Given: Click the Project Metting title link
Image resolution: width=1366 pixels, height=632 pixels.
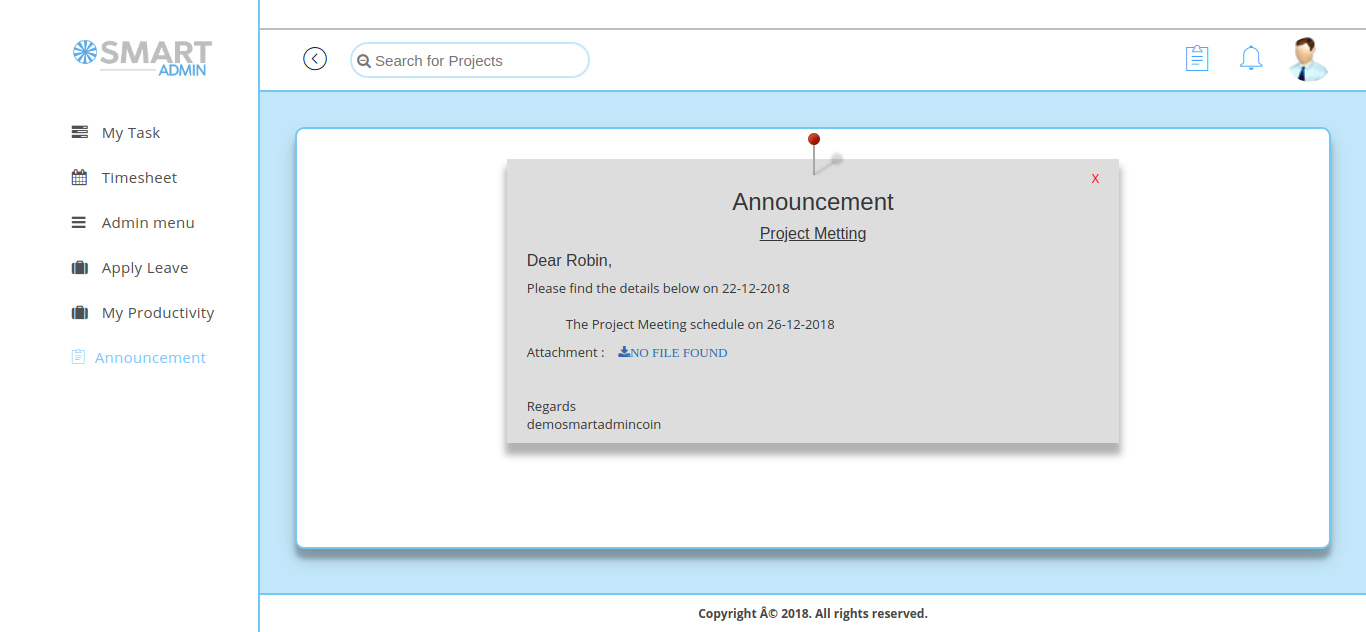Looking at the screenshot, I should tap(813, 233).
